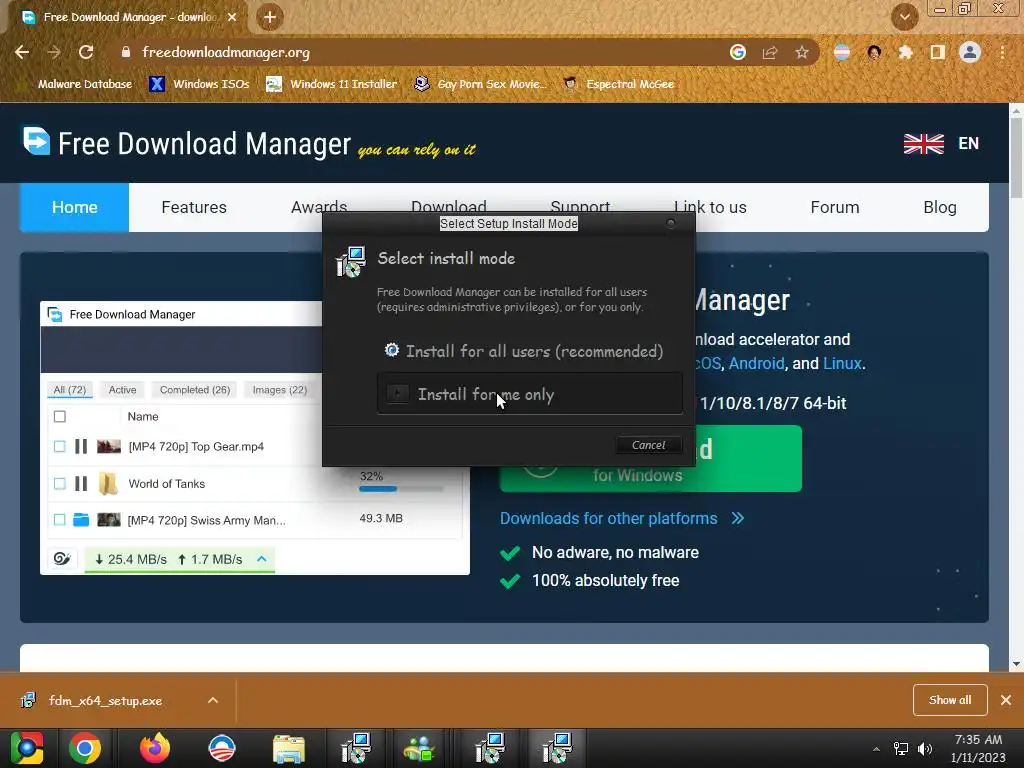1024x768 pixels.
Task: Click pause icon for Top Gear.mp4
Action: click(x=81, y=447)
